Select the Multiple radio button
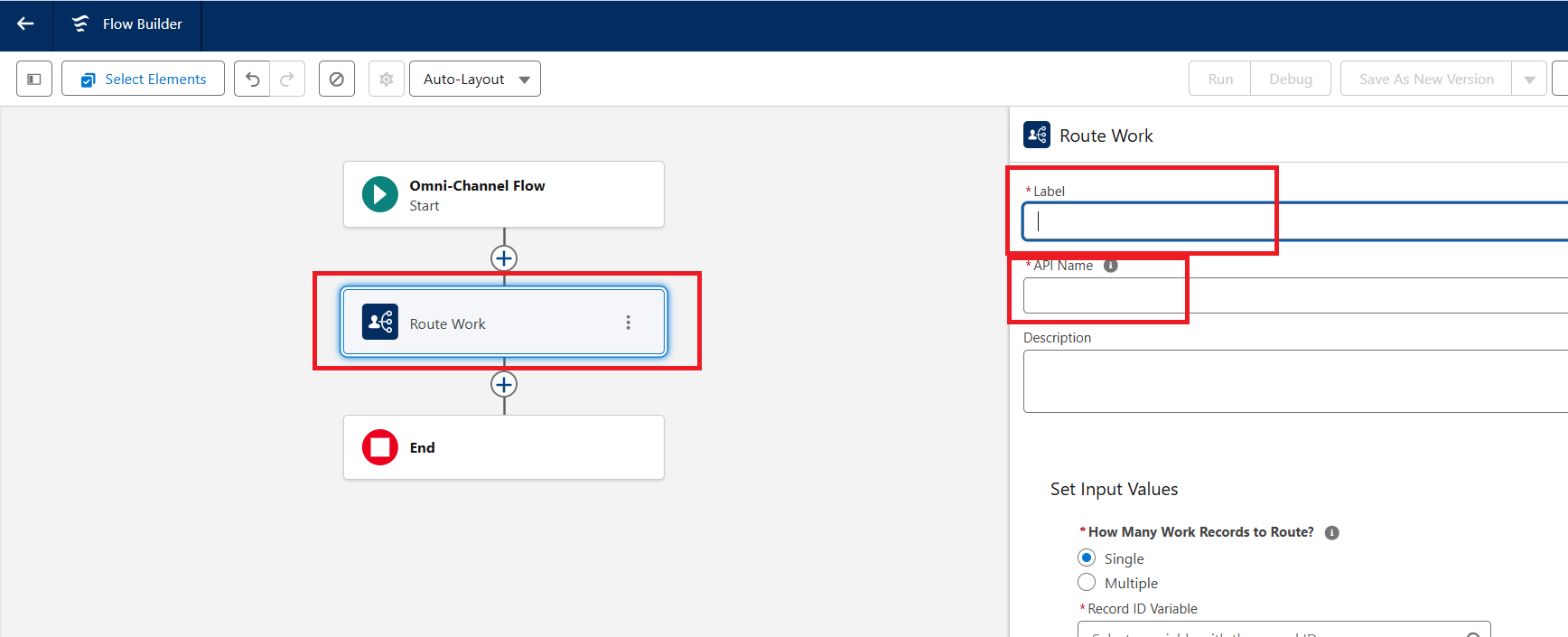This screenshot has width=1568, height=637. (x=1087, y=583)
